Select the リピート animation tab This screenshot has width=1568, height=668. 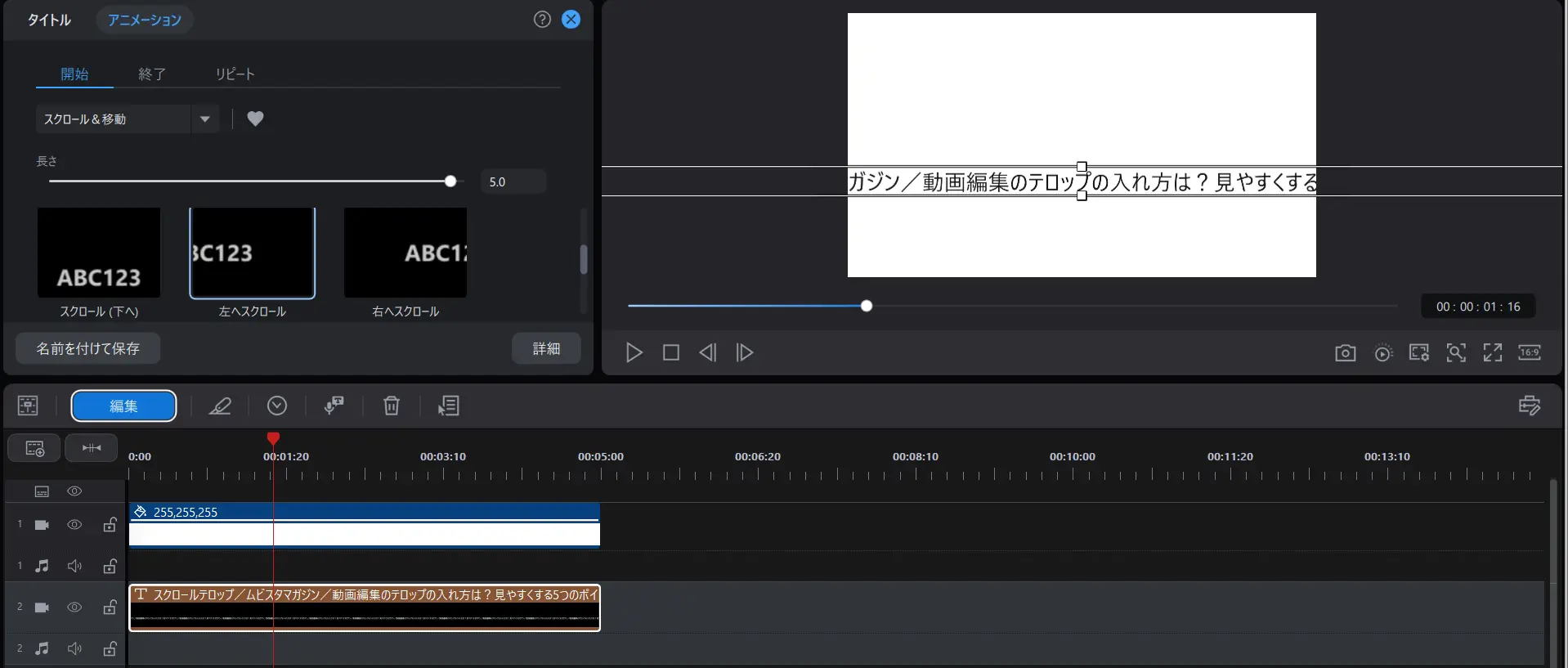click(x=235, y=74)
